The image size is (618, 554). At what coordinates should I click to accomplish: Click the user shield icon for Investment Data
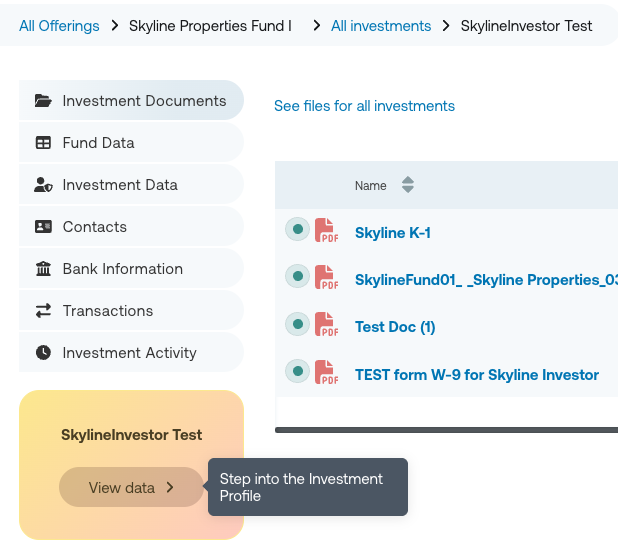pyautogui.click(x=43, y=185)
